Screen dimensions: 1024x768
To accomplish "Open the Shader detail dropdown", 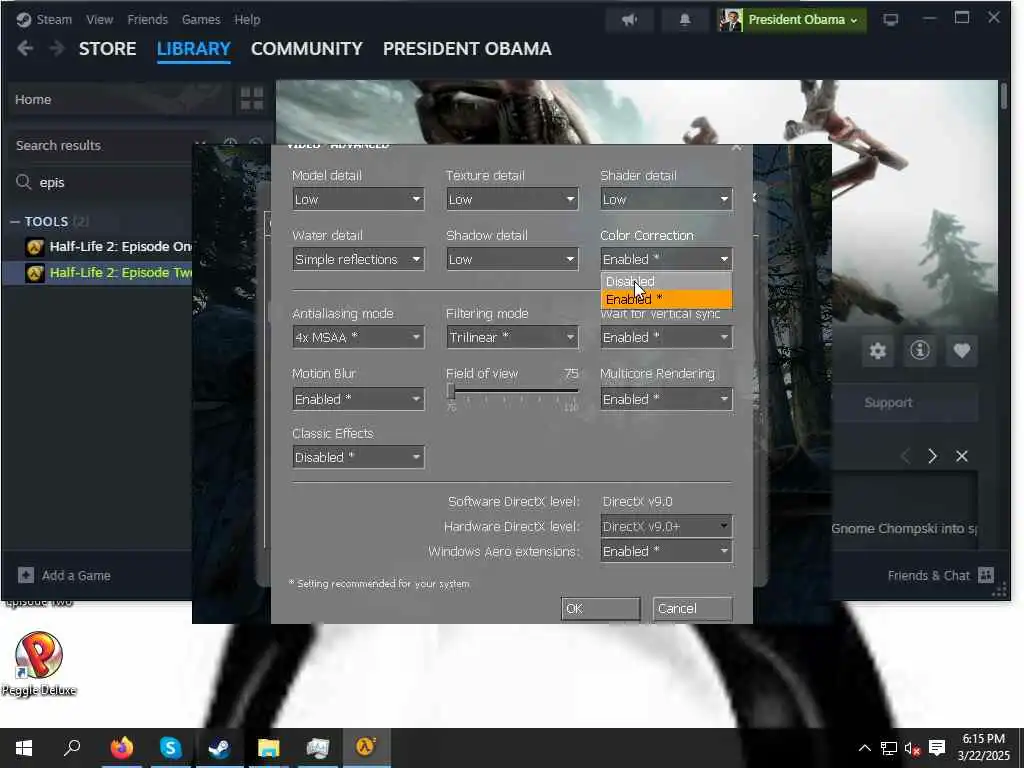I will pyautogui.click(x=667, y=199).
